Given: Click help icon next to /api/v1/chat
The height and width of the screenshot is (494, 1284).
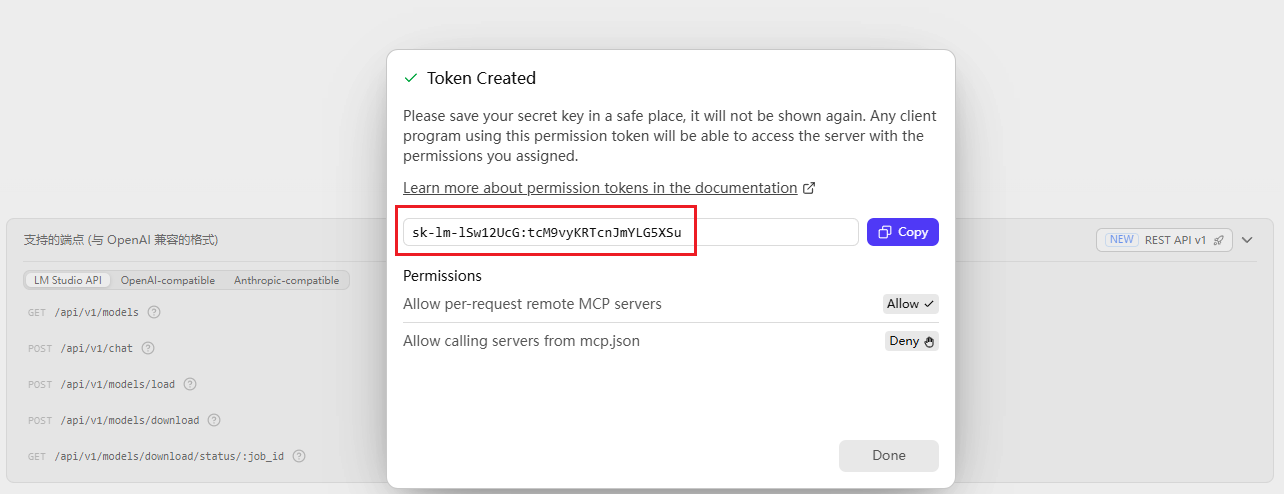Looking at the screenshot, I should (x=148, y=348).
